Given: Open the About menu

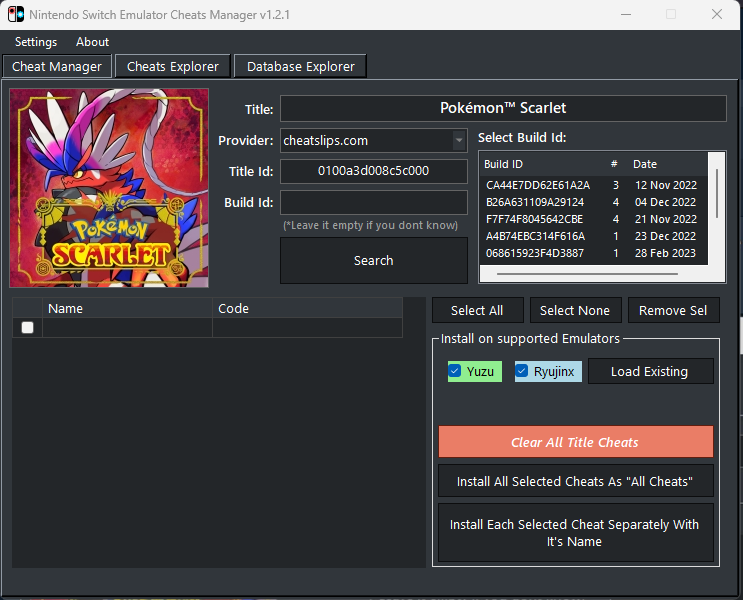Looking at the screenshot, I should pyautogui.click(x=92, y=42).
